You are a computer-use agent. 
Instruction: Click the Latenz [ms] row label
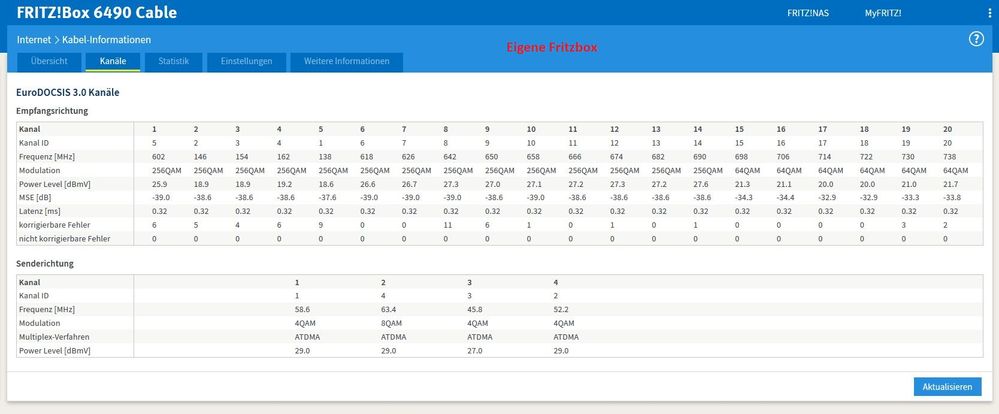tap(38, 211)
